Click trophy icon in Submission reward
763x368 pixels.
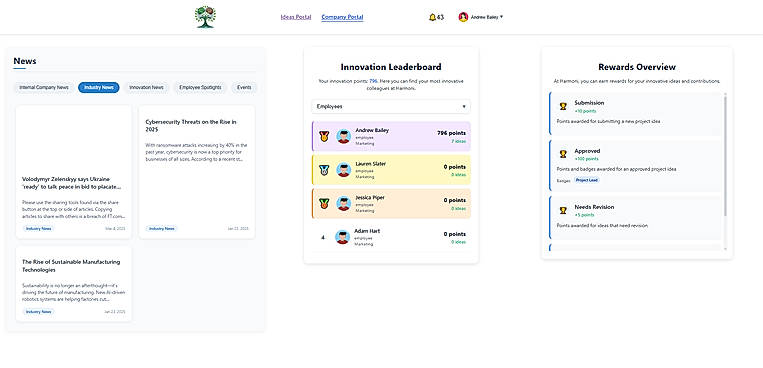563,106
